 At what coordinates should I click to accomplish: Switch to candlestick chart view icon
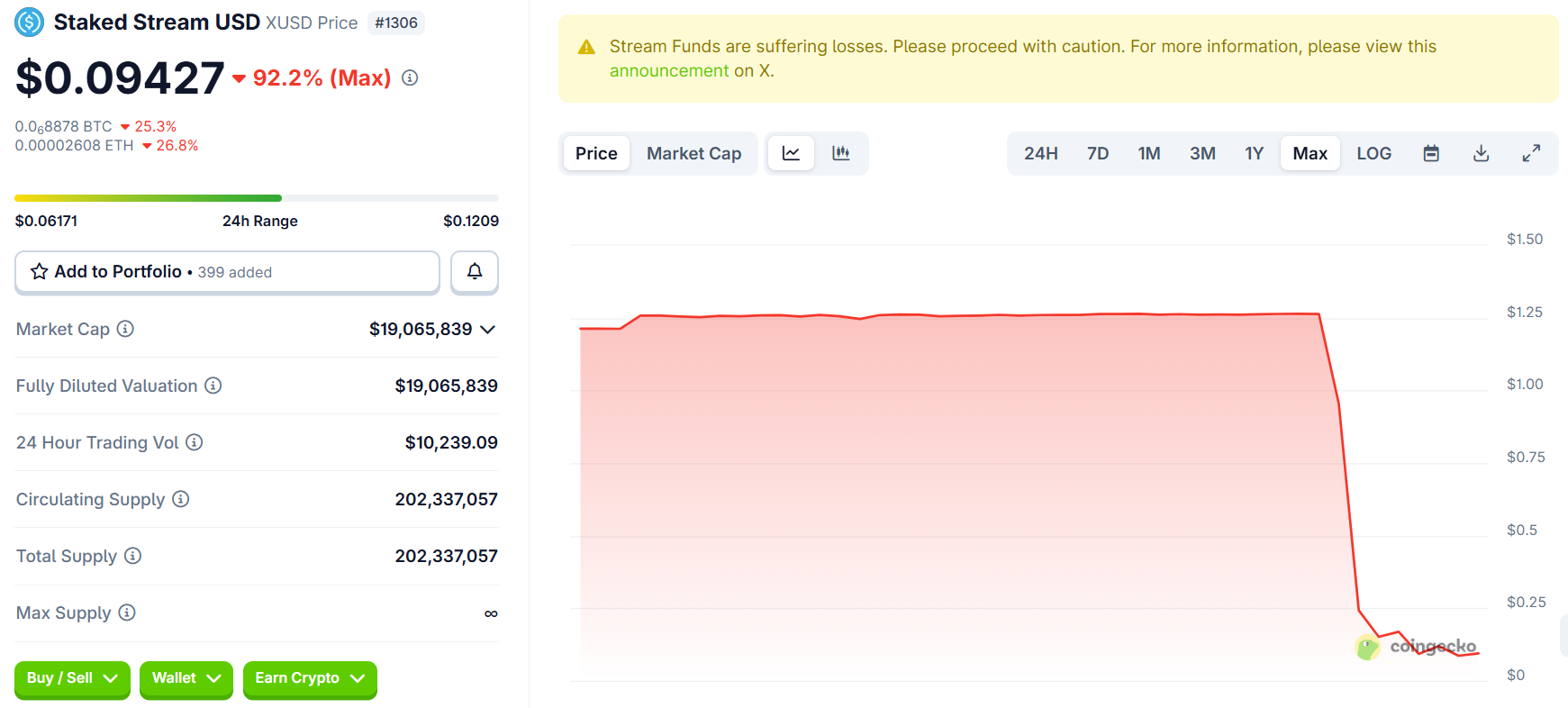click(x=841, y=153)
